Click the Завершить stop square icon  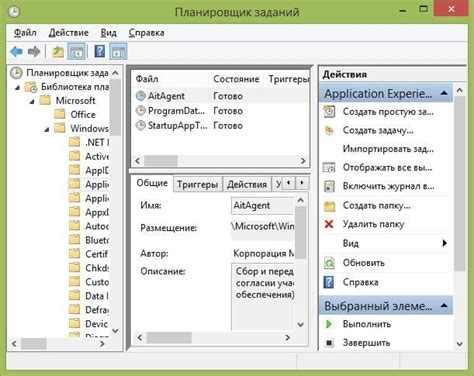[x=329, y=343]
